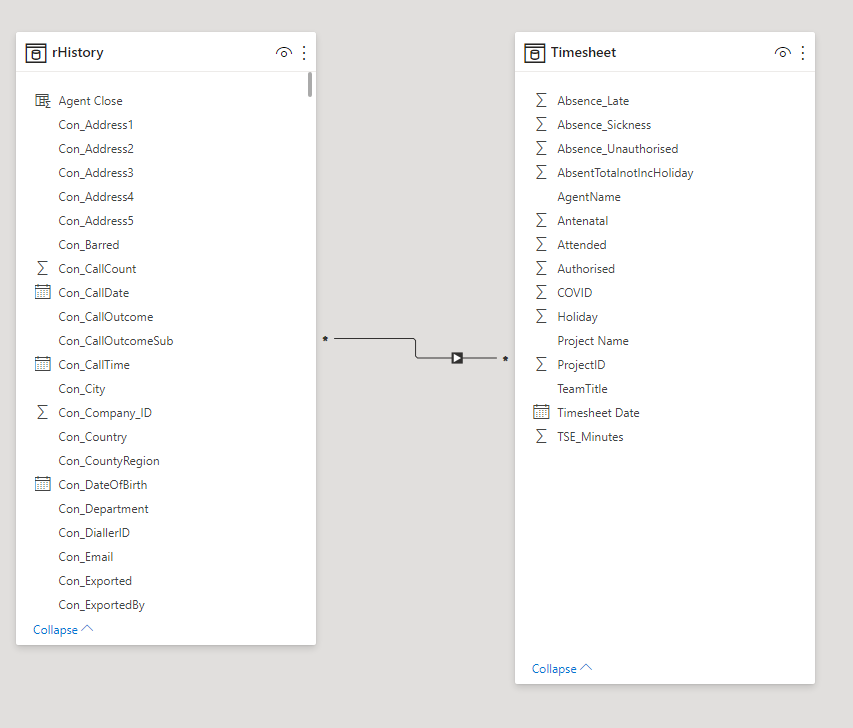Click the many-side asterisk near Timesheet
The height and width of the screenshot is (728, 853).
tap(505, 359)
